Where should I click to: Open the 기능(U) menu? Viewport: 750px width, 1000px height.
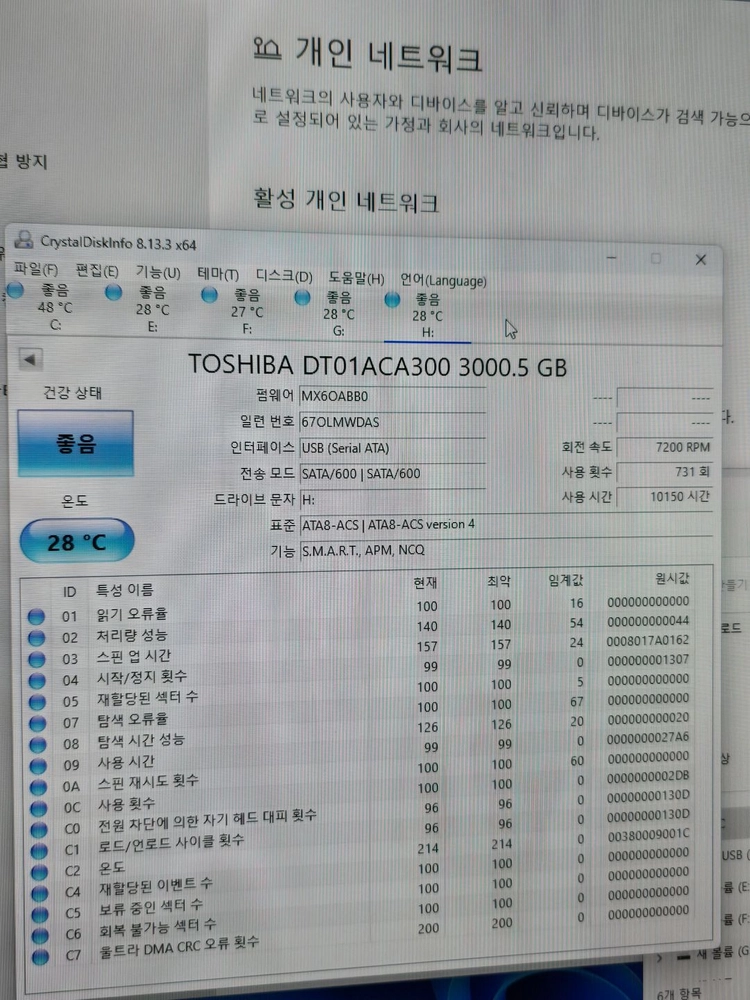158,272
